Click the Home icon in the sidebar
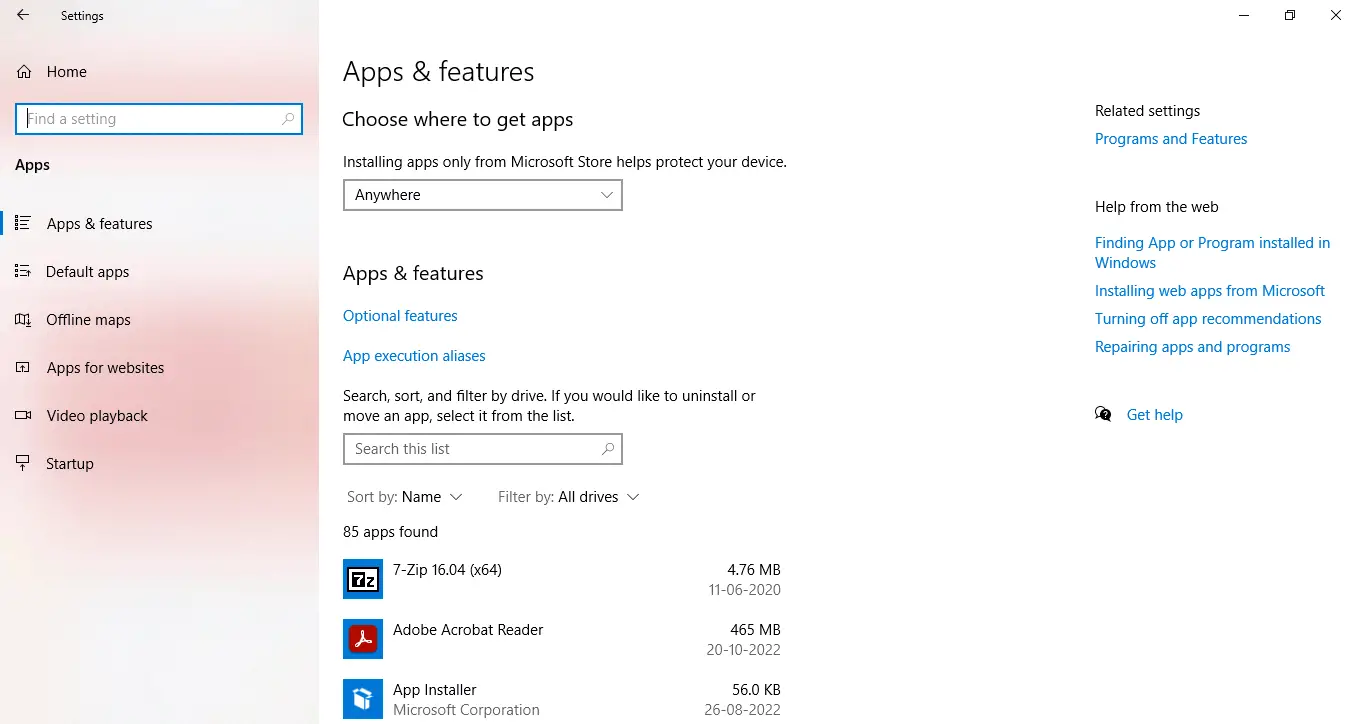The height and width of the screenshot is (724, 1357). [x=23, y=71]
